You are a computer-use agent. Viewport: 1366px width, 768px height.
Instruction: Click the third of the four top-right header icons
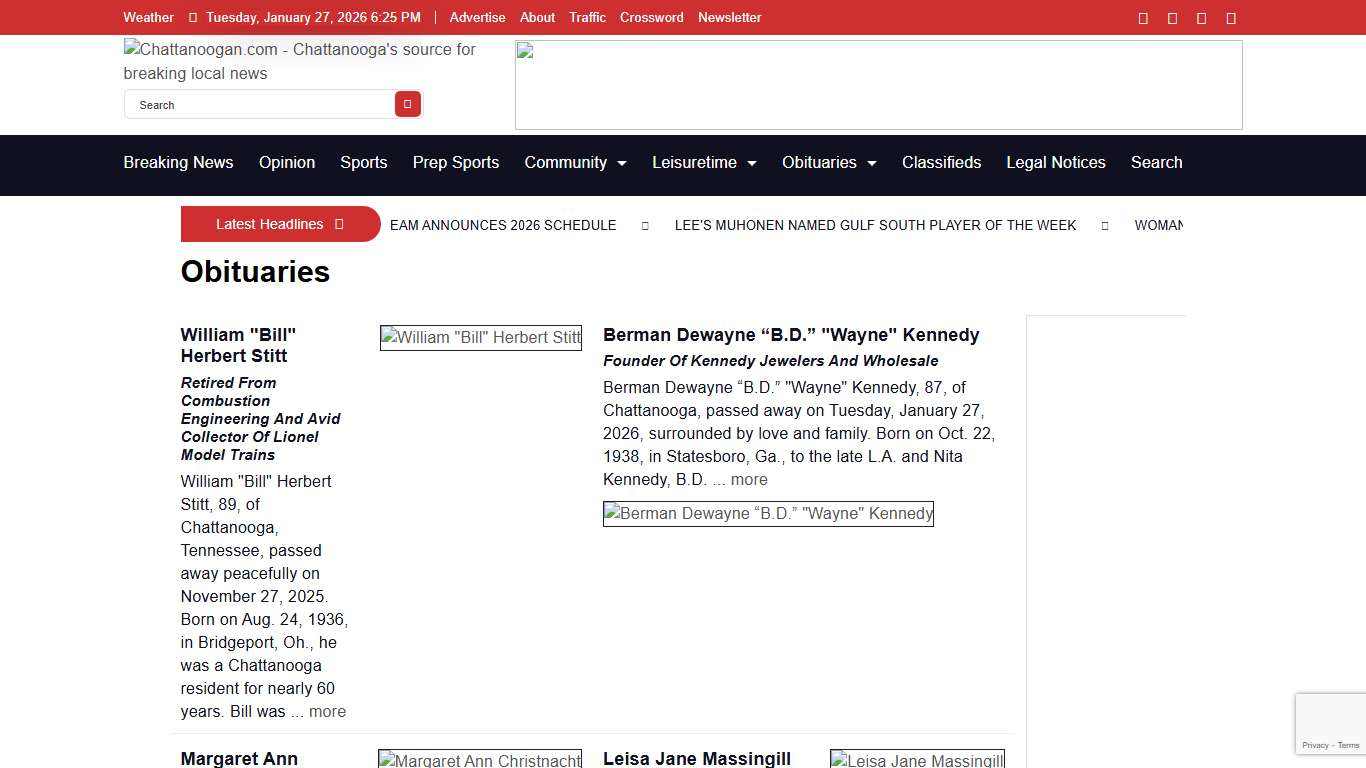tap(1201, 18)
